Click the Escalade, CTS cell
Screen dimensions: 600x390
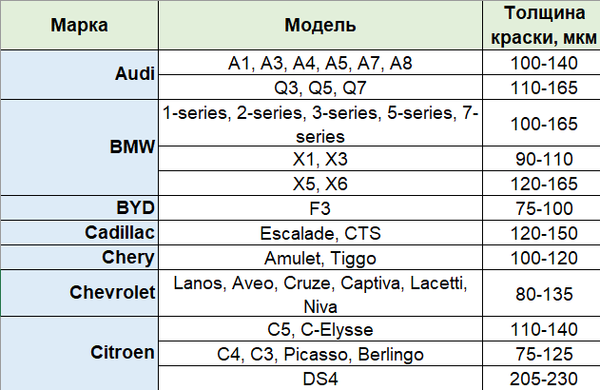tap(320, 233)
